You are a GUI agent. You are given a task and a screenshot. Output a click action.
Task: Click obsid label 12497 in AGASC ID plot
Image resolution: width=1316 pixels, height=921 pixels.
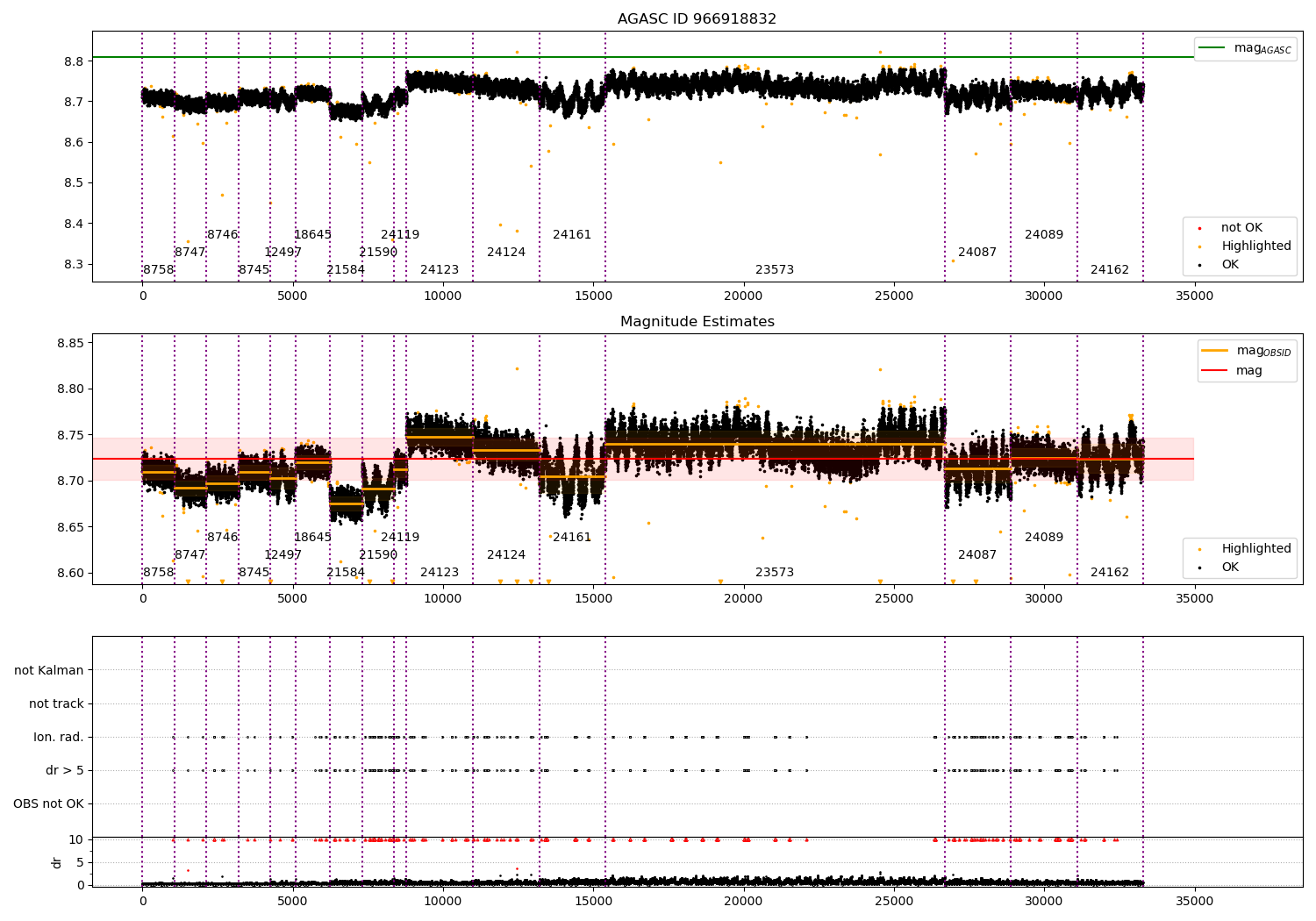tap(283, 252)
